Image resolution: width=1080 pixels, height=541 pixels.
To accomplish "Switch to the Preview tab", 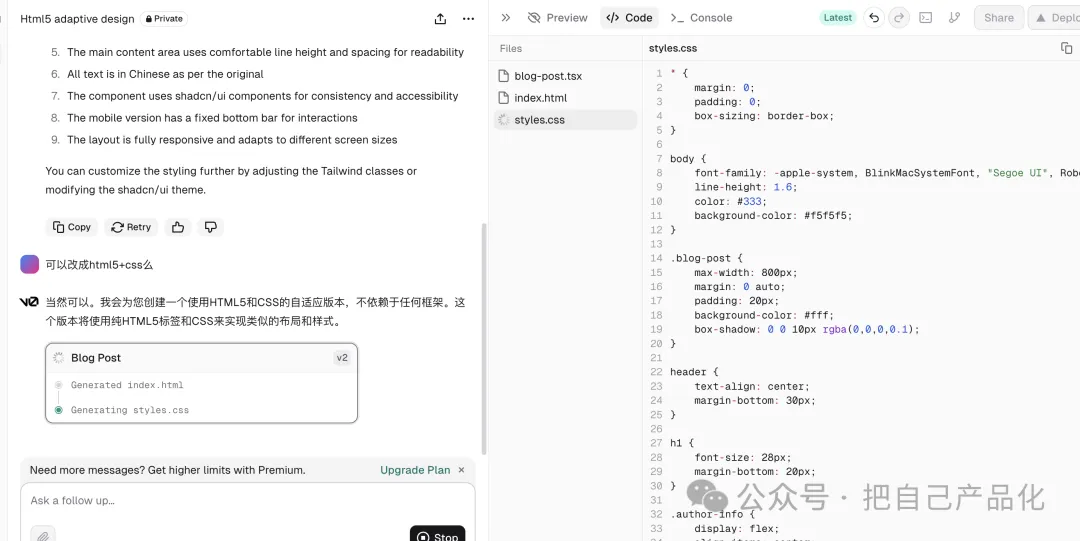I will [x=557, y=18].
